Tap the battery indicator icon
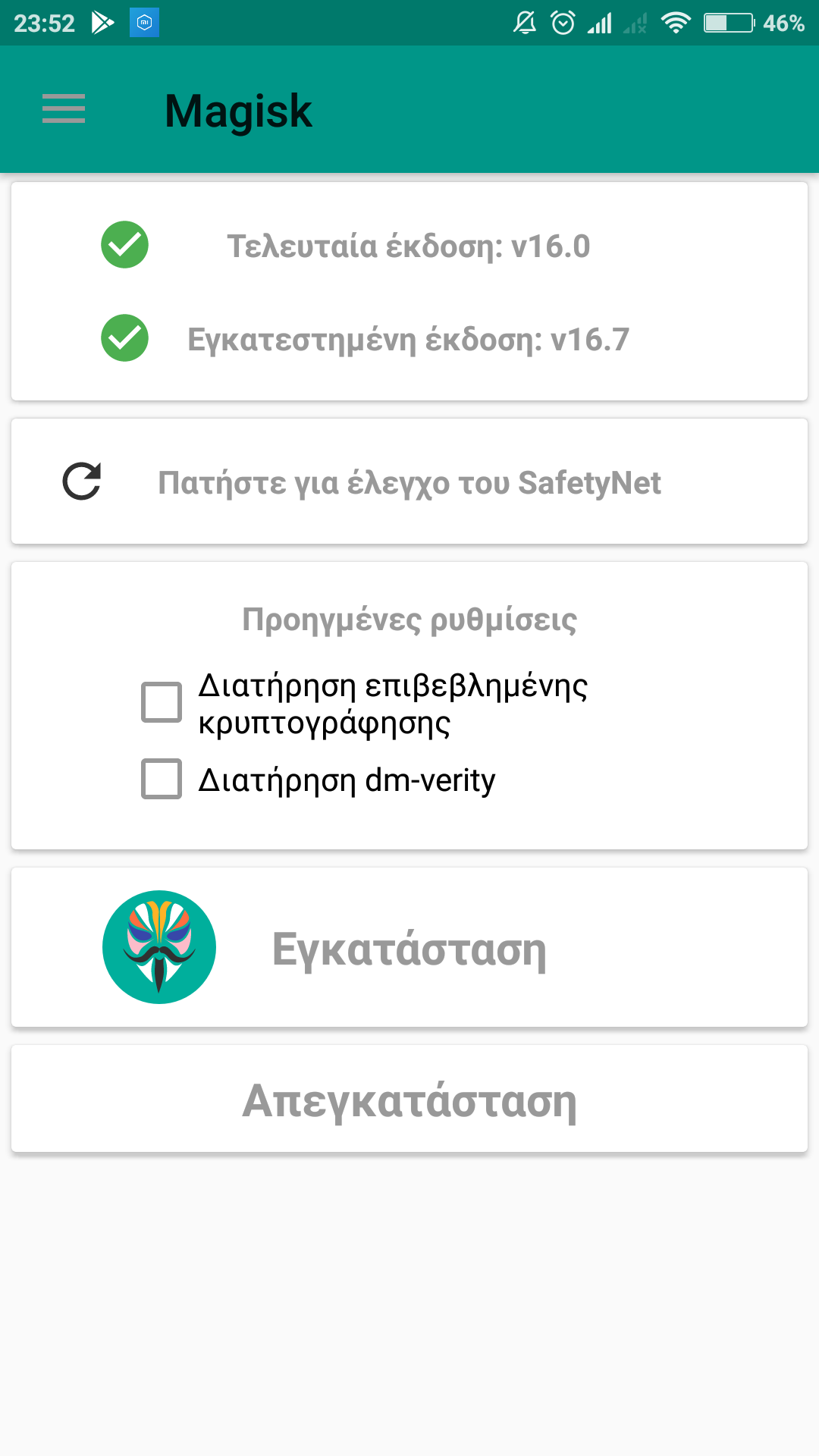The image size is (819, 1456). (728, 23)
